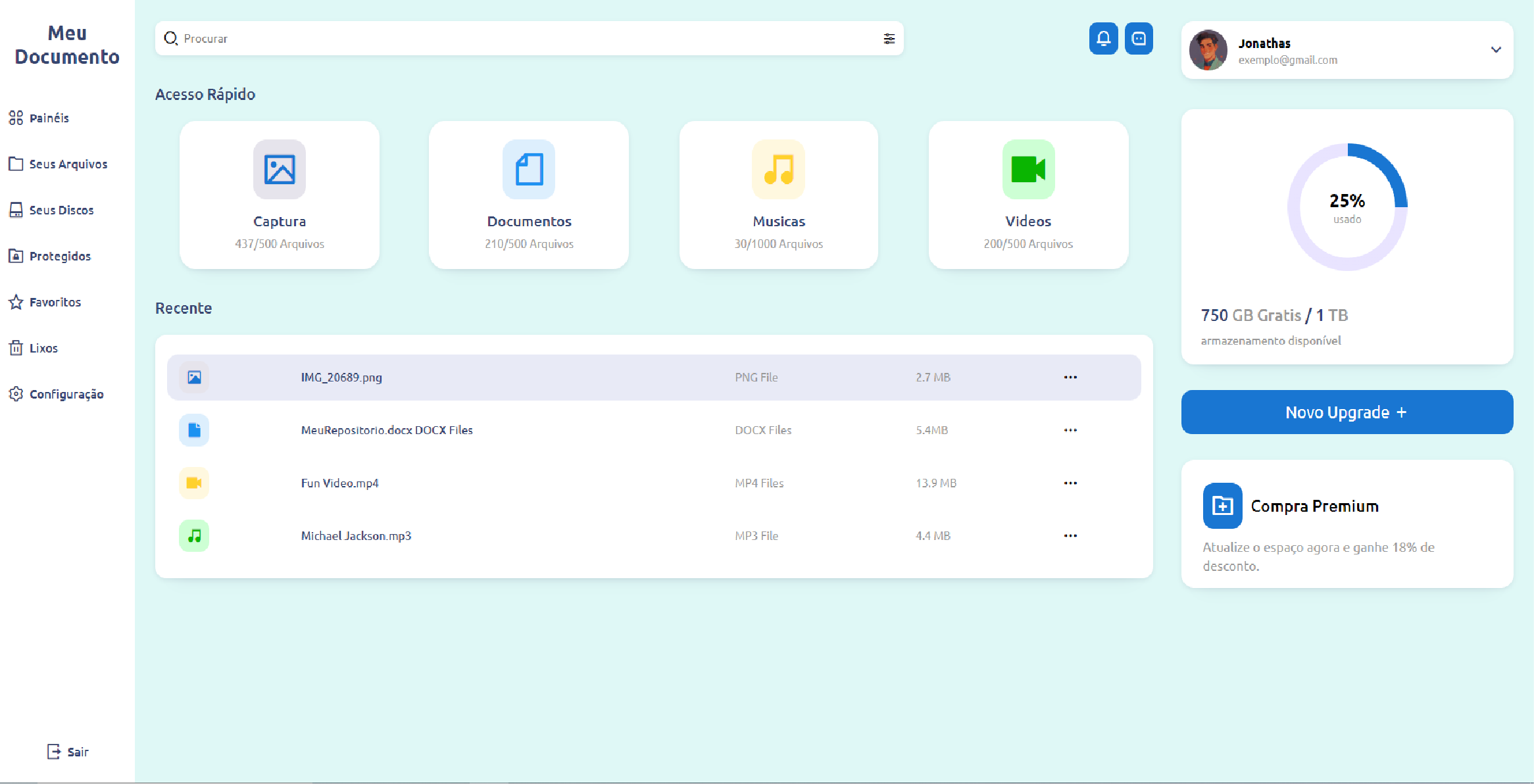
Task: Open options menu for MeuRepositorio.docx
Action: [1070, 430]
